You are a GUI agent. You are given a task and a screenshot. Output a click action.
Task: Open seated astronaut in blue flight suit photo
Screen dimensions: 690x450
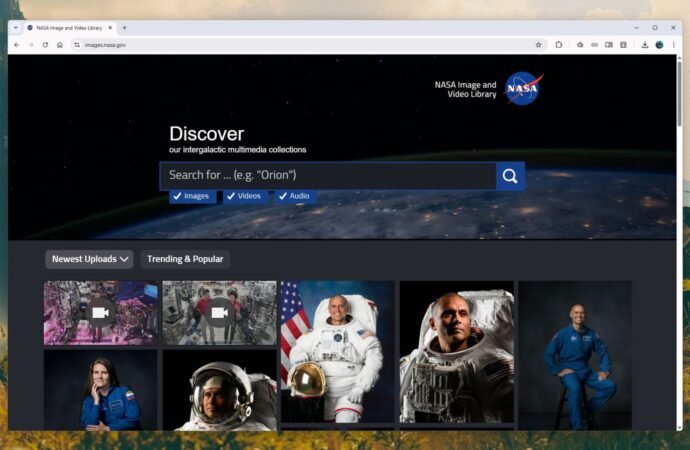coord(575,355)
